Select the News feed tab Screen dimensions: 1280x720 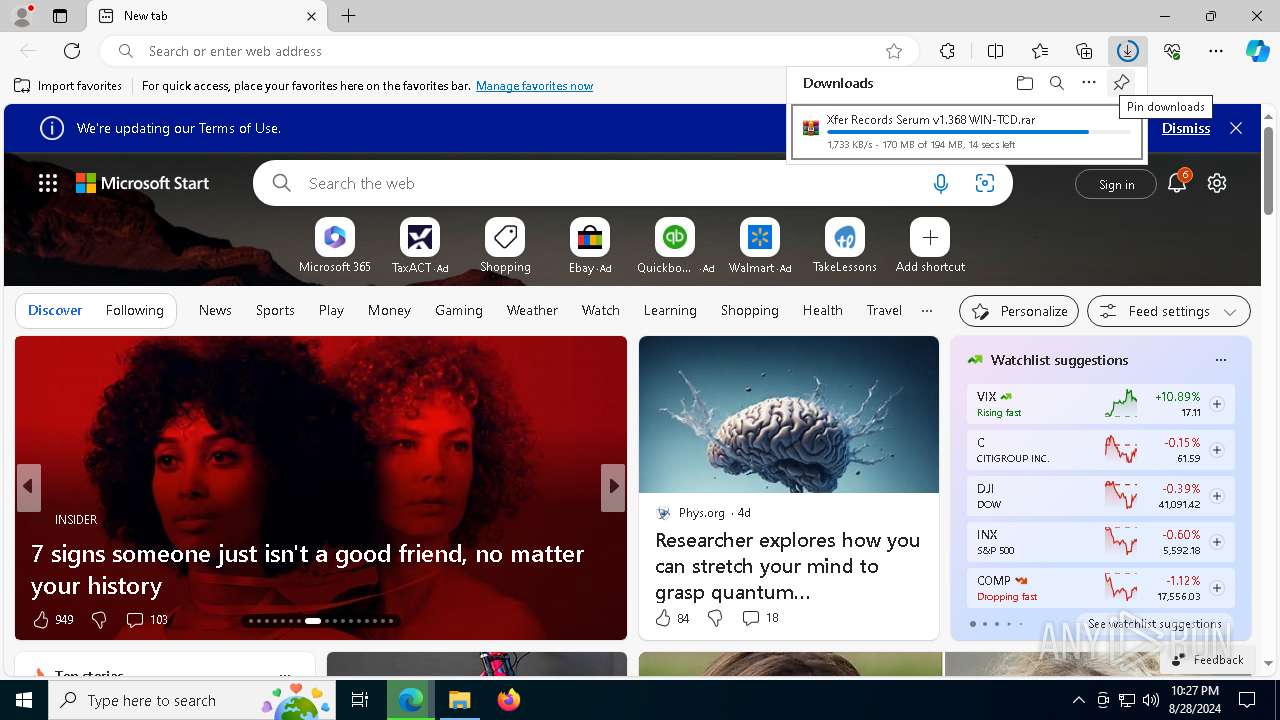pyautogui.click(x=215, y=310)
